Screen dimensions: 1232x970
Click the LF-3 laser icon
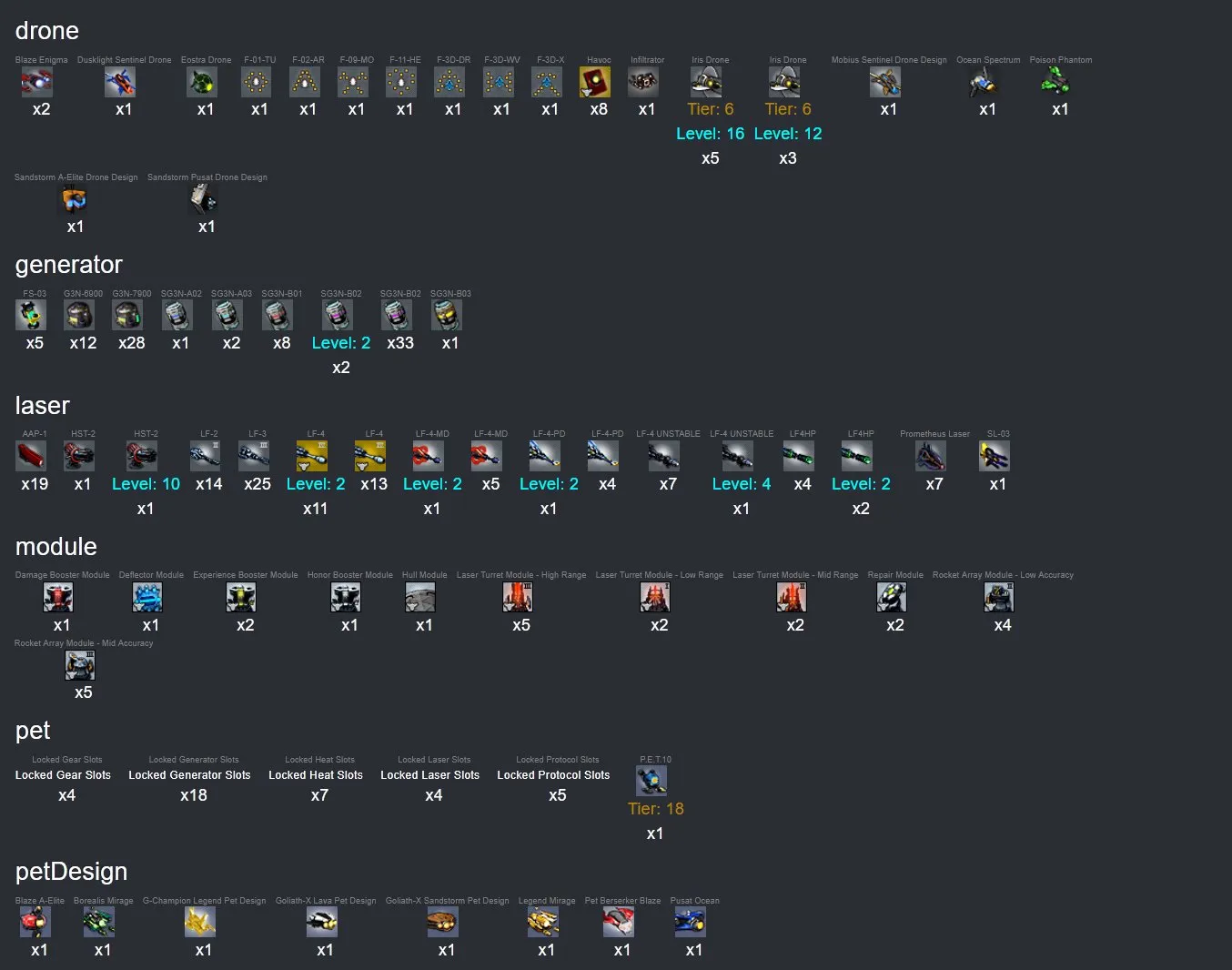[x=254, y=457]
